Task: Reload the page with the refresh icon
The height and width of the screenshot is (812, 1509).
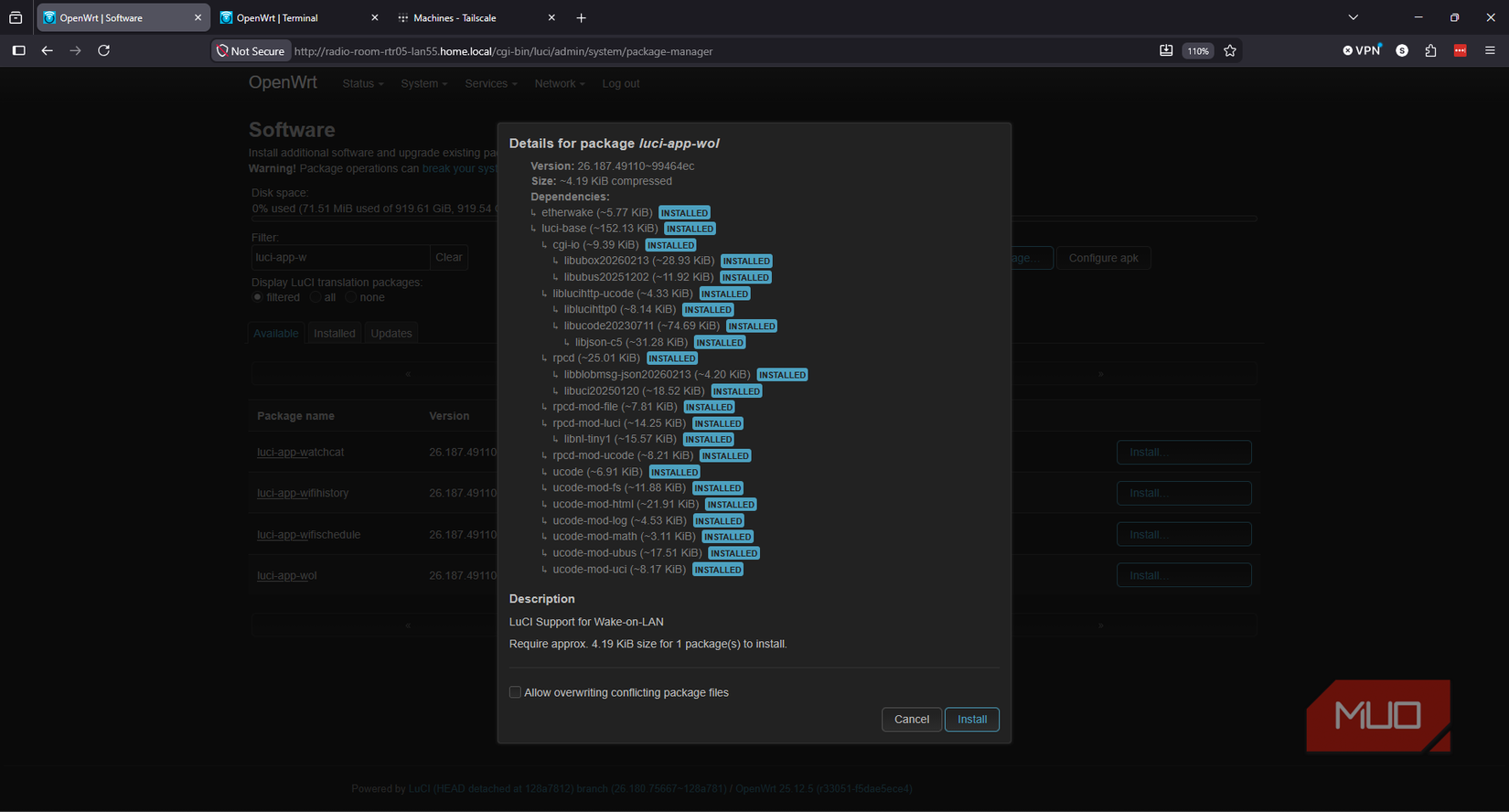Action: pos(104,50)
